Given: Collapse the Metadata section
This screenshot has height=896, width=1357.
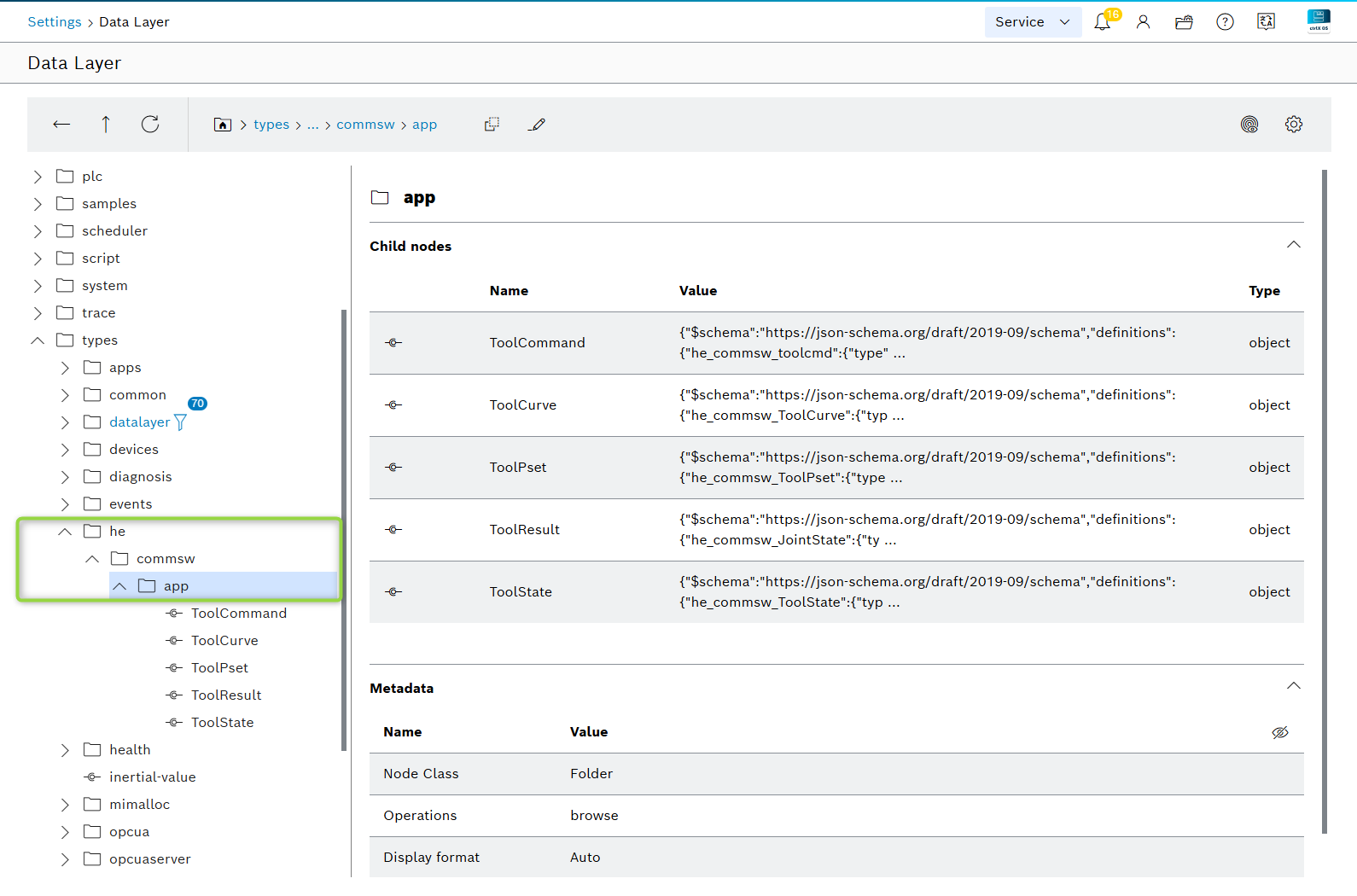Looking at the screenshot, I should tap(1293, 687).
